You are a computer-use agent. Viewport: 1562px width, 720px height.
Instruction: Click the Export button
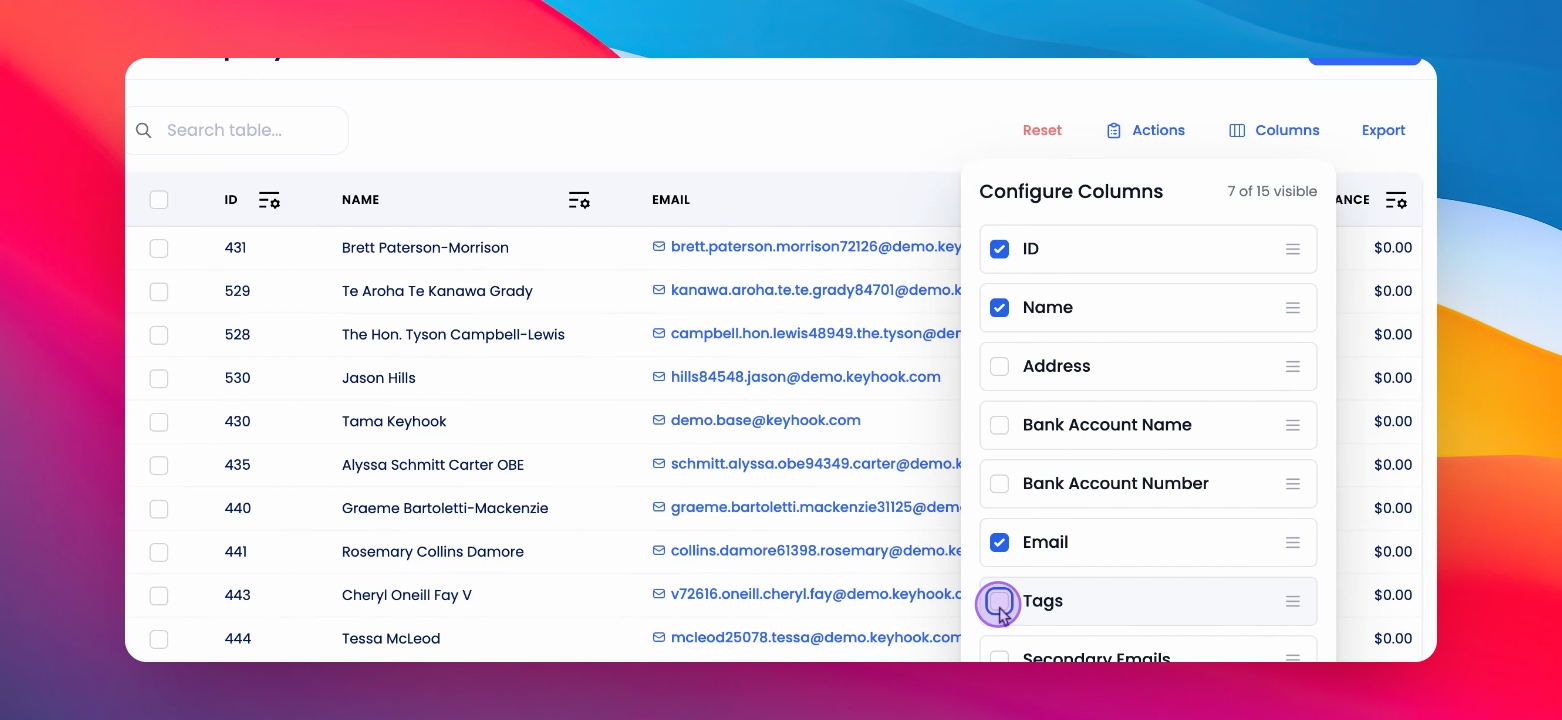[1384, 131]
